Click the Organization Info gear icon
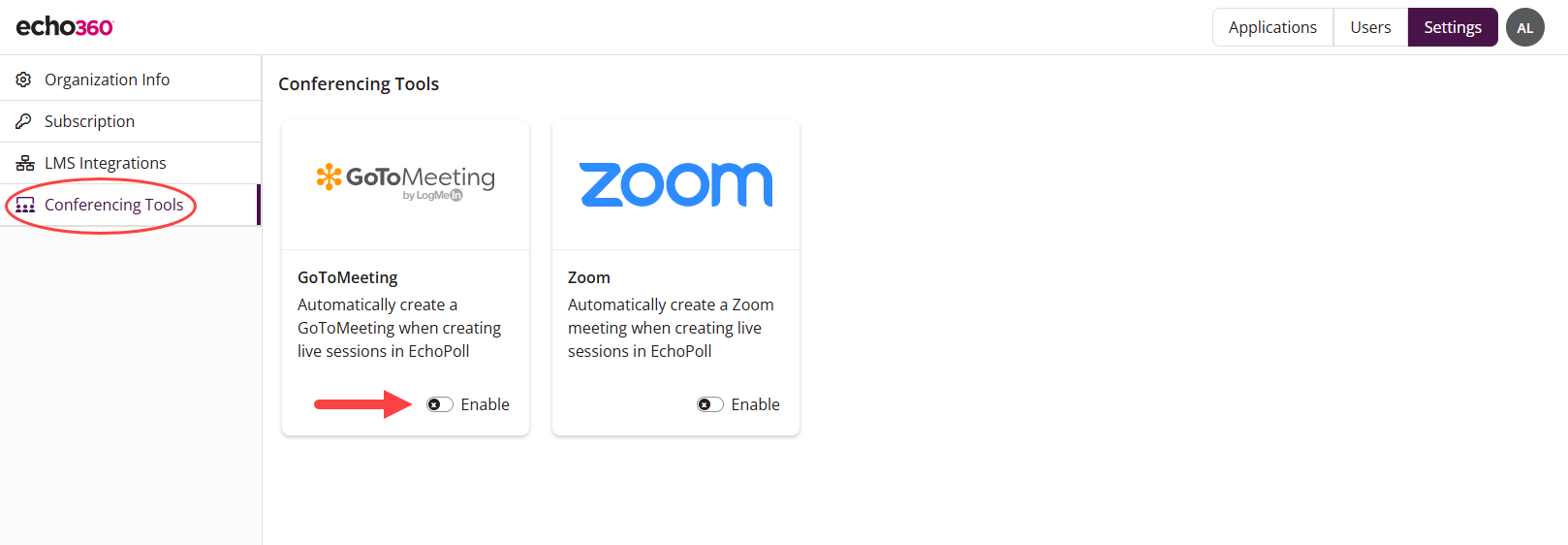 [x=24, y=80]
